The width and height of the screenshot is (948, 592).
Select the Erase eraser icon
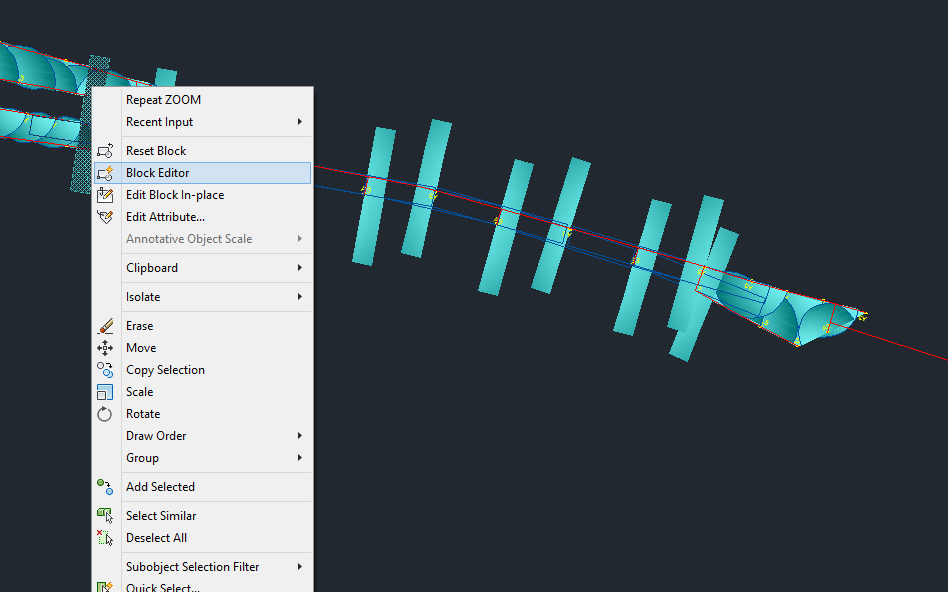[x=105, y=326]
